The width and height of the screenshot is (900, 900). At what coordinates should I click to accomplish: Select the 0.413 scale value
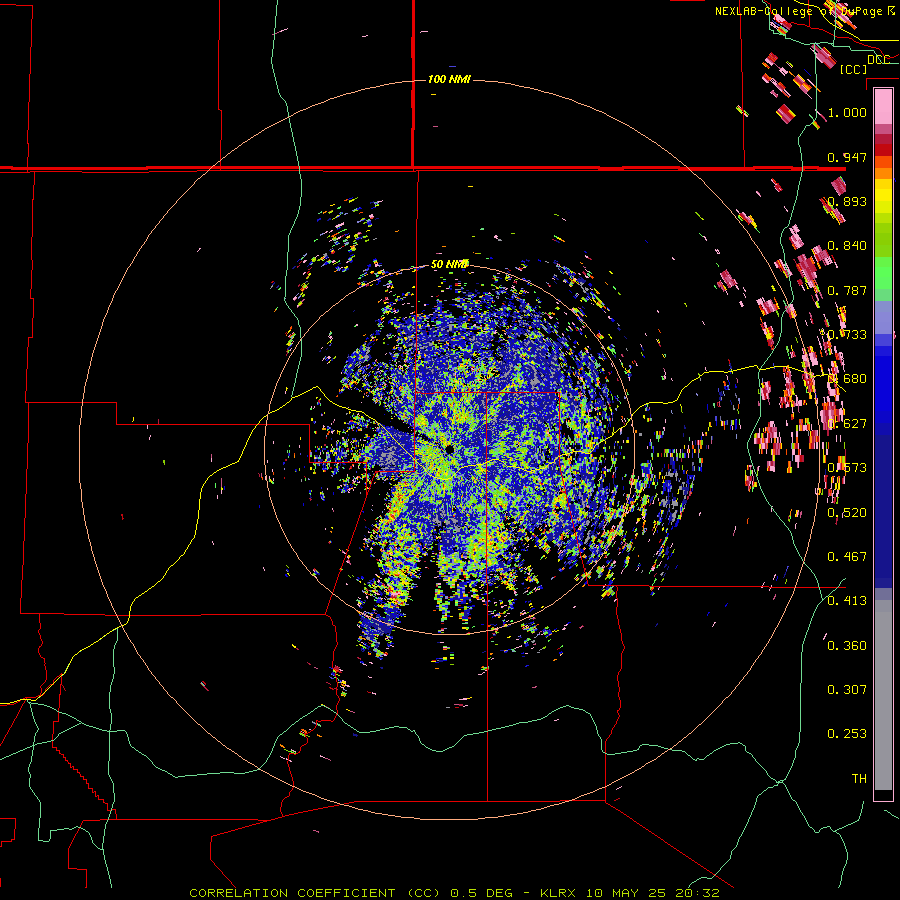click(x=847, y=601)
